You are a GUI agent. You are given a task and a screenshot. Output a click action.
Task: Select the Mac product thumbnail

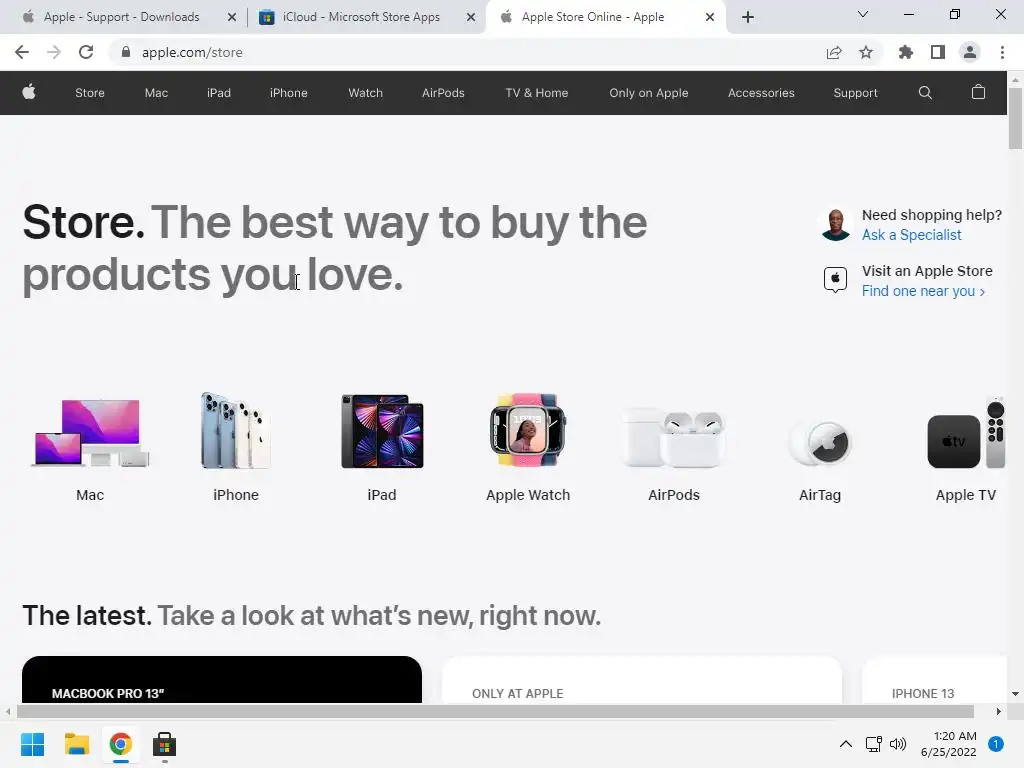(90, 432)
